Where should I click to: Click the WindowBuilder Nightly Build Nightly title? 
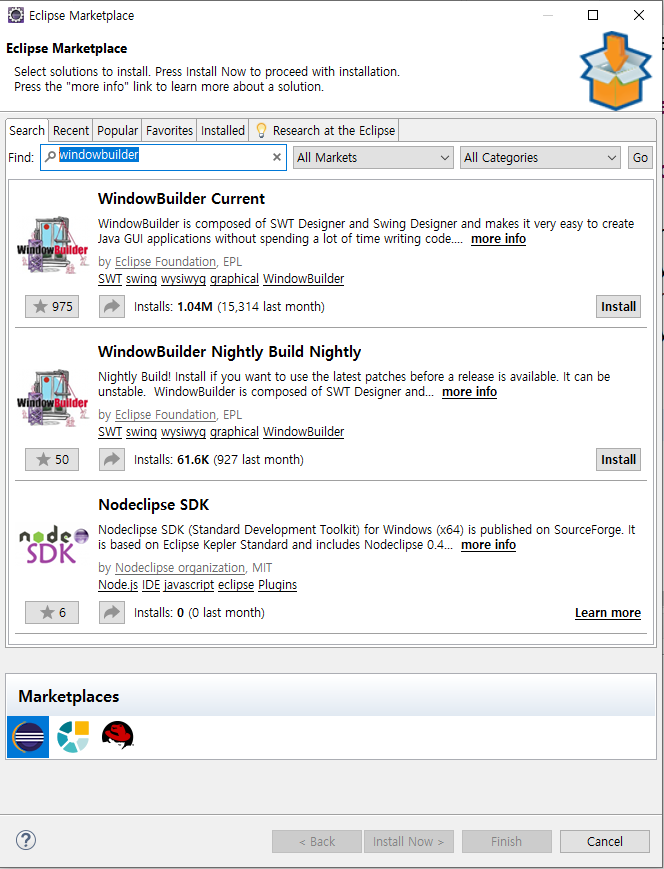point(229,351)
